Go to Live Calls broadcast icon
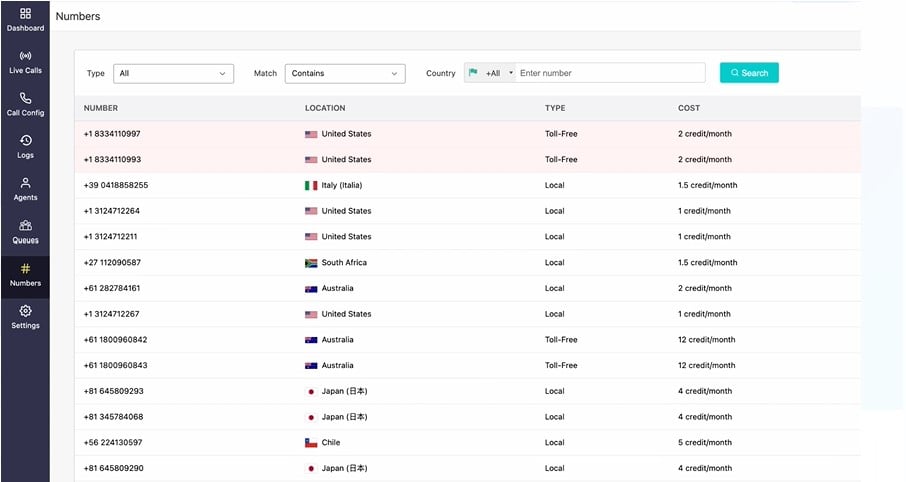 (x=25, y=56)
